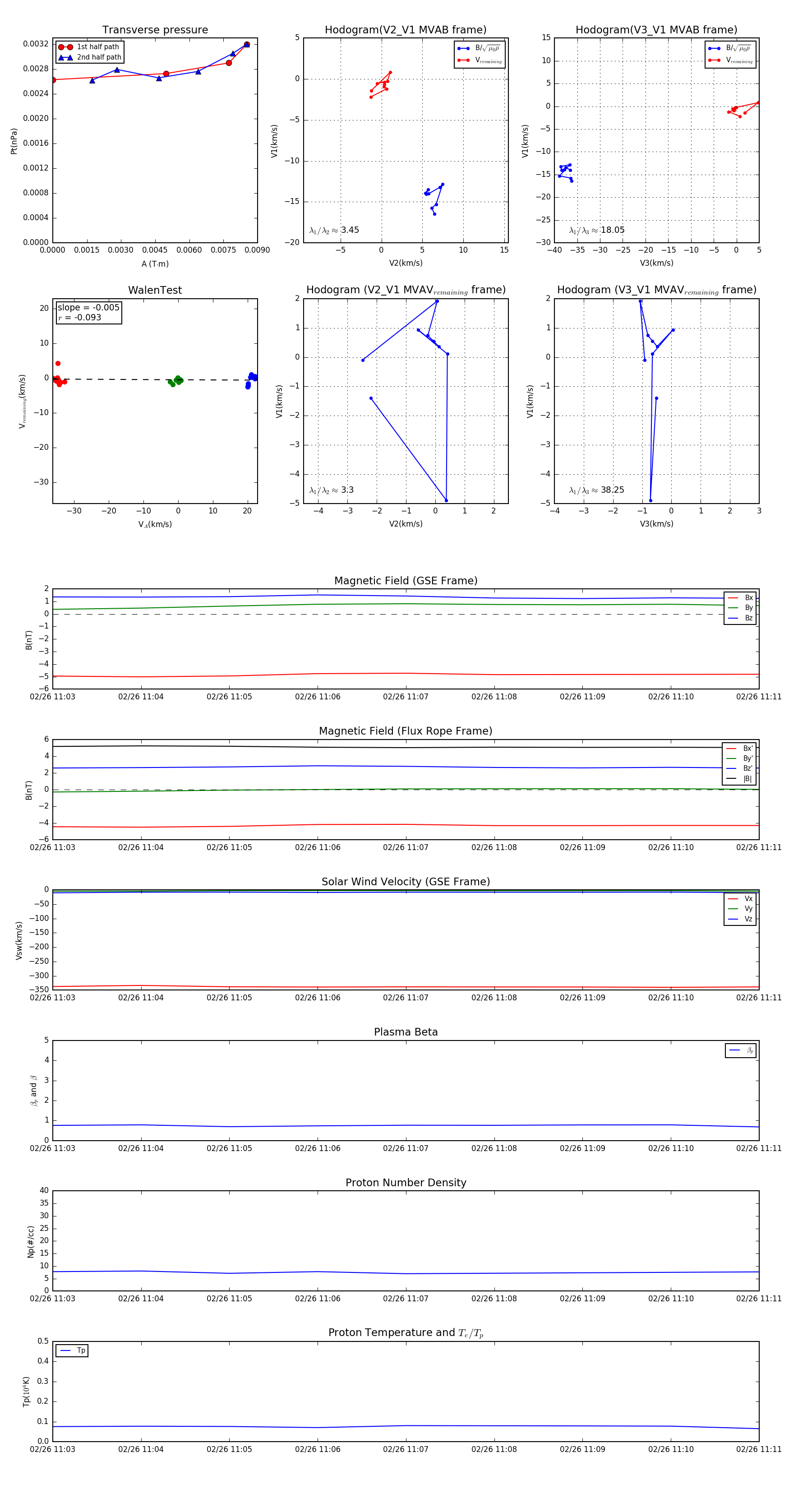Click the Hodogram V2_V1 MVAV remaining frame title

tap(406, 290)
